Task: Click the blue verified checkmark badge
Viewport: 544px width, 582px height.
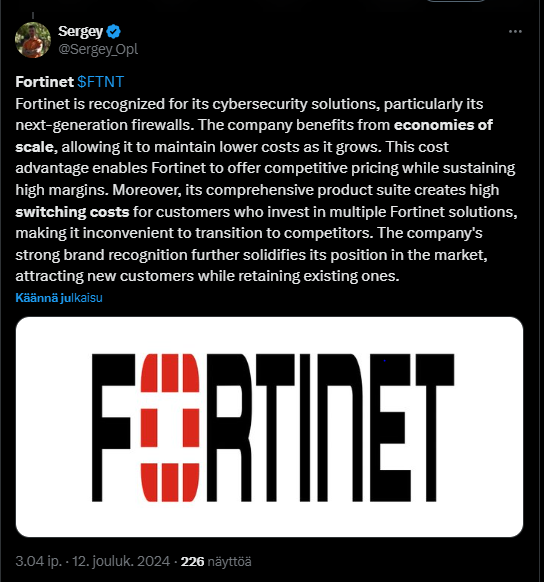Action: [114, 32]
